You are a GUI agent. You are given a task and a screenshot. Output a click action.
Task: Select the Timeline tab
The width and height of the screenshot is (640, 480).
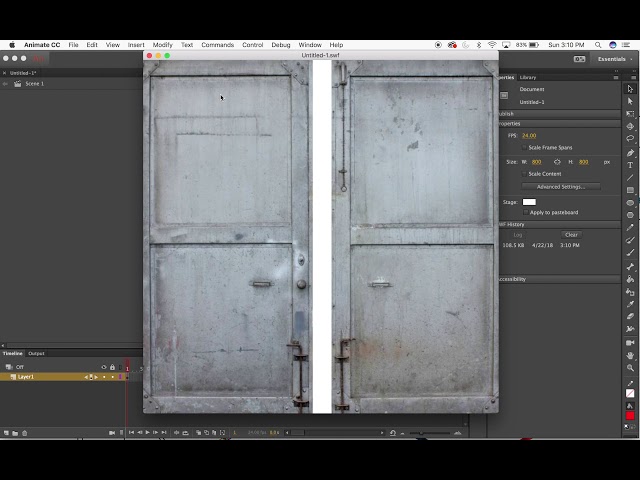13,353
